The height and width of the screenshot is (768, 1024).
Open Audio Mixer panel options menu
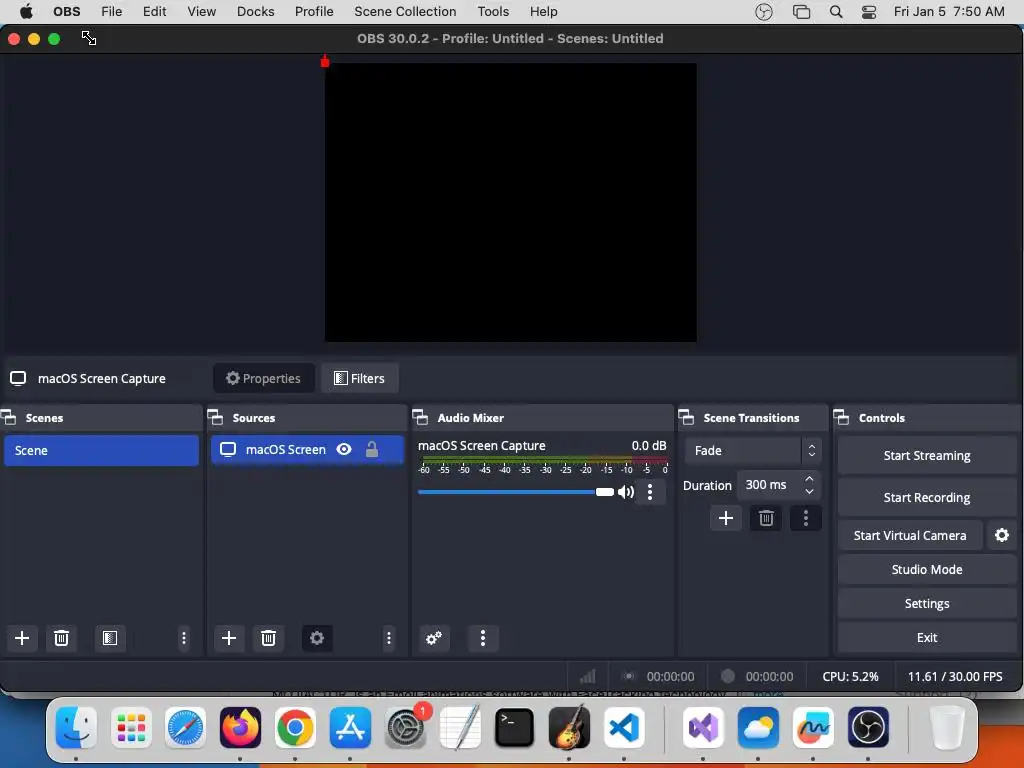point(483,638)
